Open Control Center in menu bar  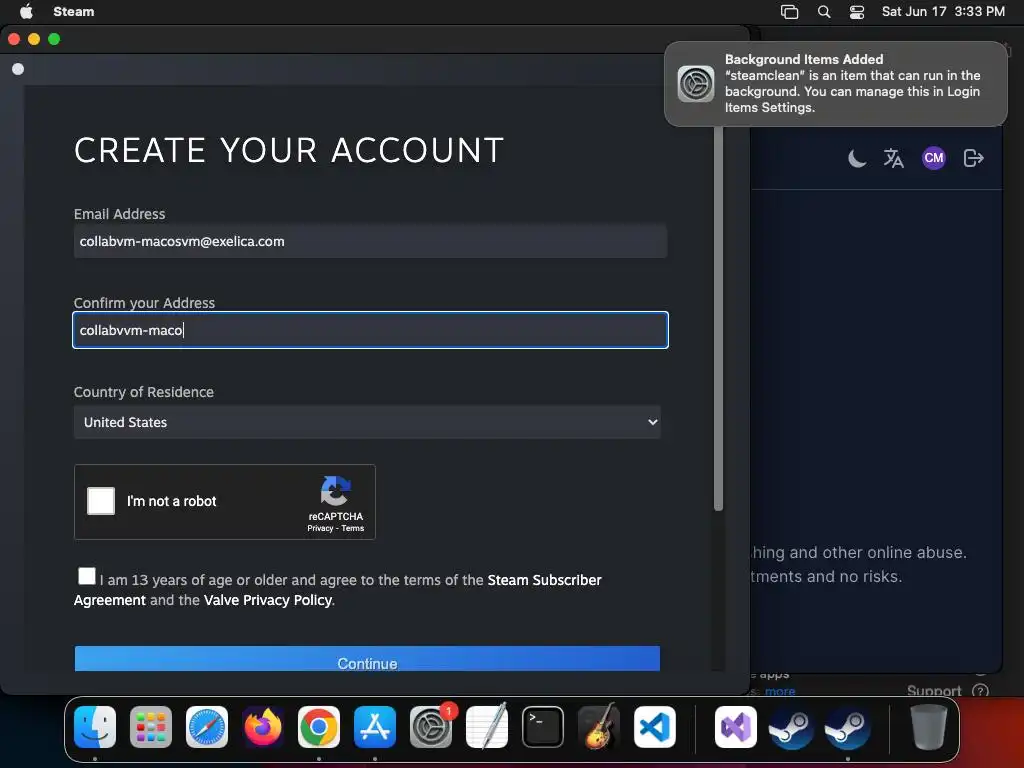pyautogui.click(x=857, y=12)
